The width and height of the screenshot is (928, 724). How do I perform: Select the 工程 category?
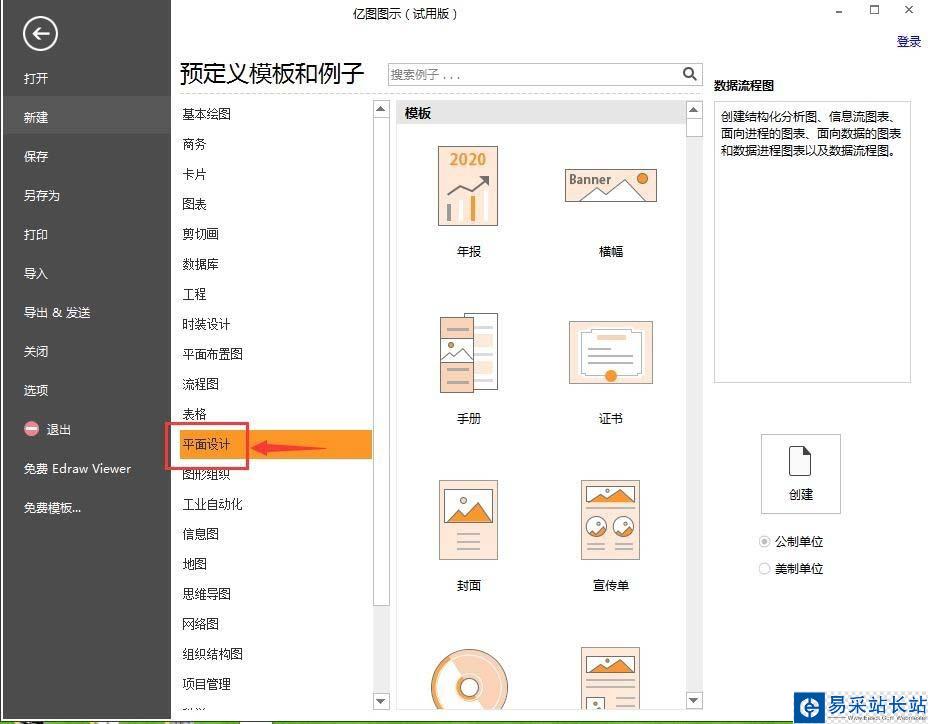[x=194, y=294]
